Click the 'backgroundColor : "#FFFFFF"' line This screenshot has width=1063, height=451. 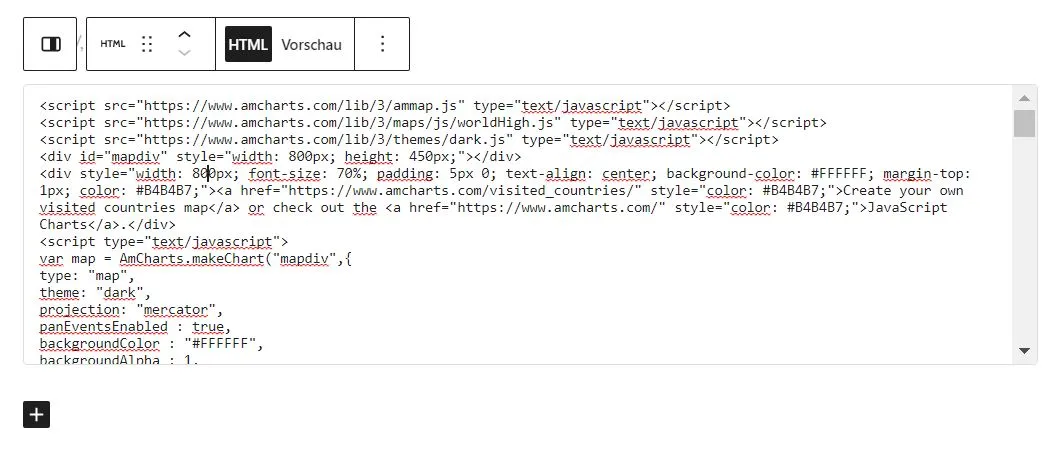pyautogui.click(x=151, y=344)
